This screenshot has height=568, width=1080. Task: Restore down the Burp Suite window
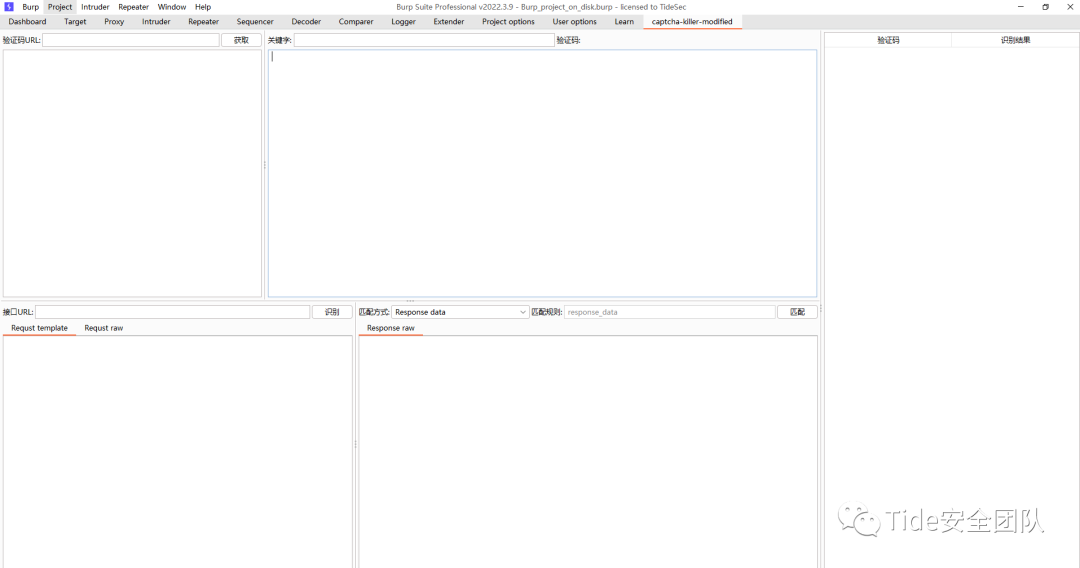[1046, 7]
